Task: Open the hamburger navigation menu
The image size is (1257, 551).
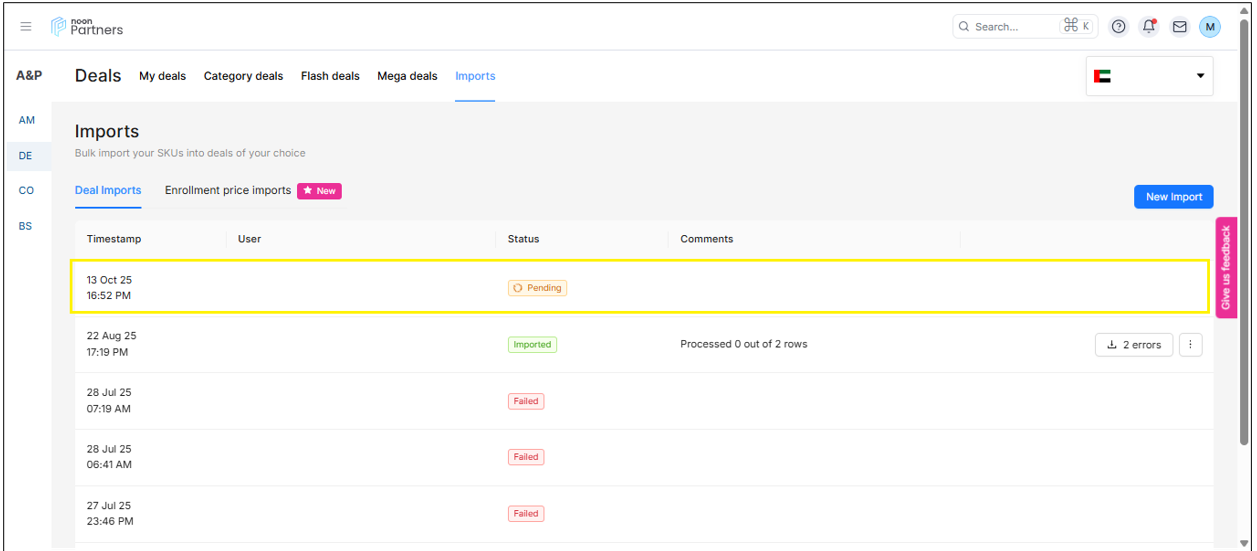Action: pos(26,27)
